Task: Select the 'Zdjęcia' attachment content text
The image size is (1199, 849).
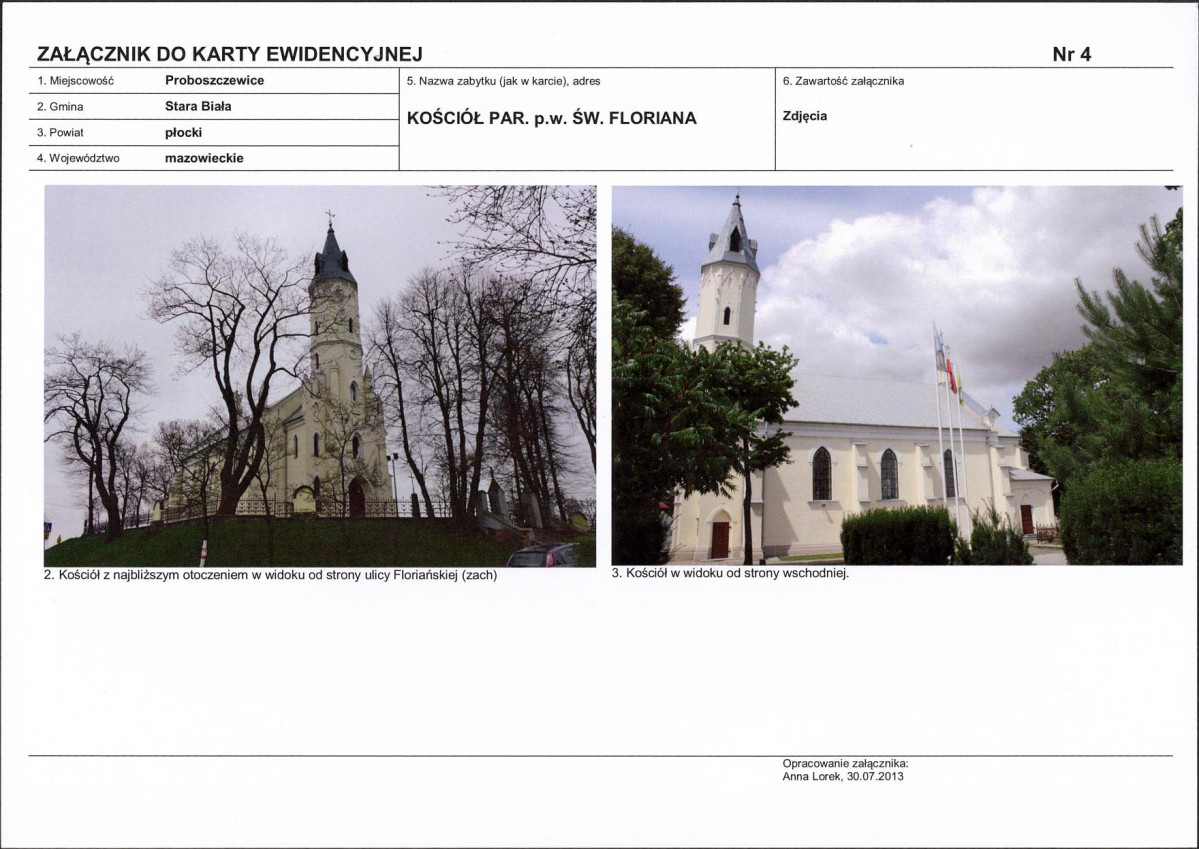Action: pyautogui.click(x=805, y=116)
